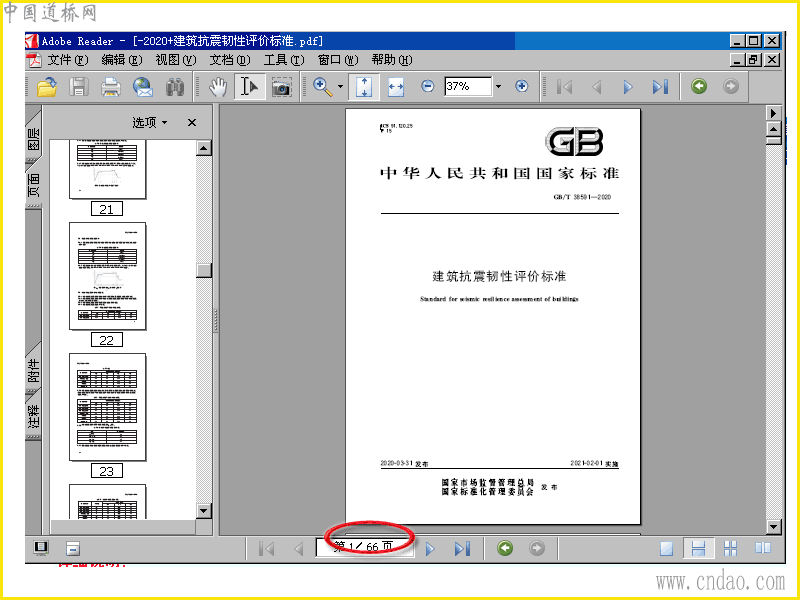
Task: Select the Zoom In magnifier tool
Action: [x=322, y=86]
